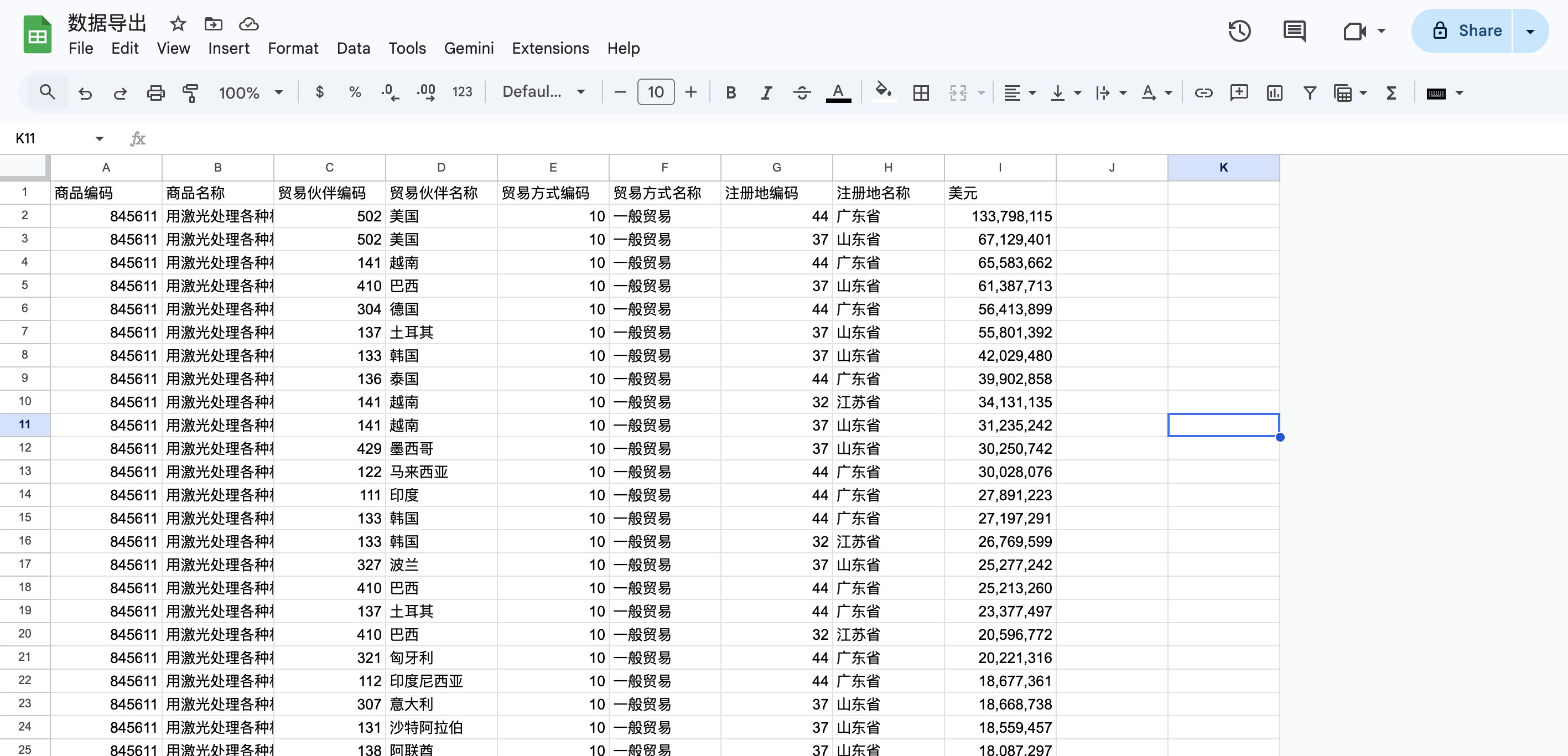Click the borders grid icon
The width and height of the screenshot is (1568, 756).
tap(921, 92)
